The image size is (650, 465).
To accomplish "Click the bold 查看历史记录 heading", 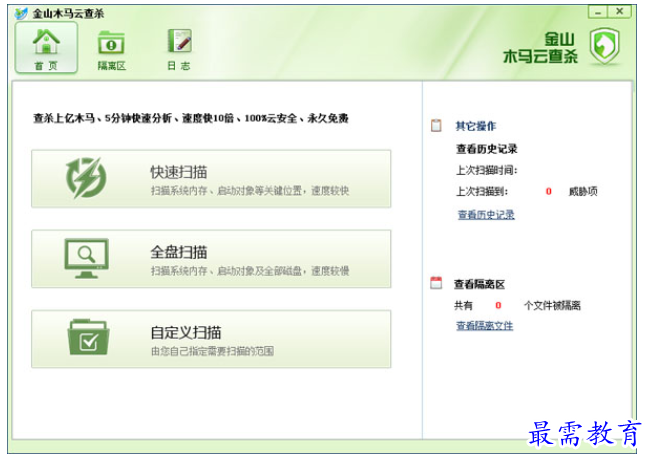I will click(x=487, y=149).
